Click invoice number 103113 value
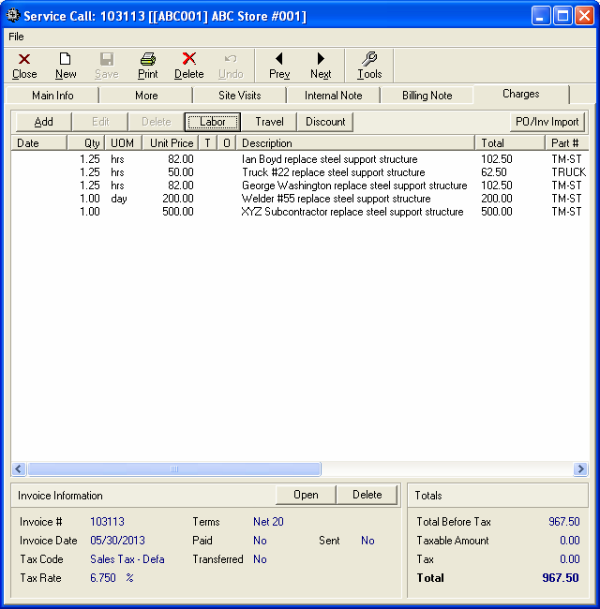The height and width of the screenshot is (609, 600). pos(107,522)
